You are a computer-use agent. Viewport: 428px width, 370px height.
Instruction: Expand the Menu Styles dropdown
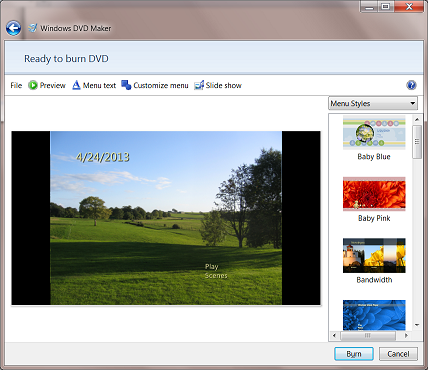coord(373,104)
